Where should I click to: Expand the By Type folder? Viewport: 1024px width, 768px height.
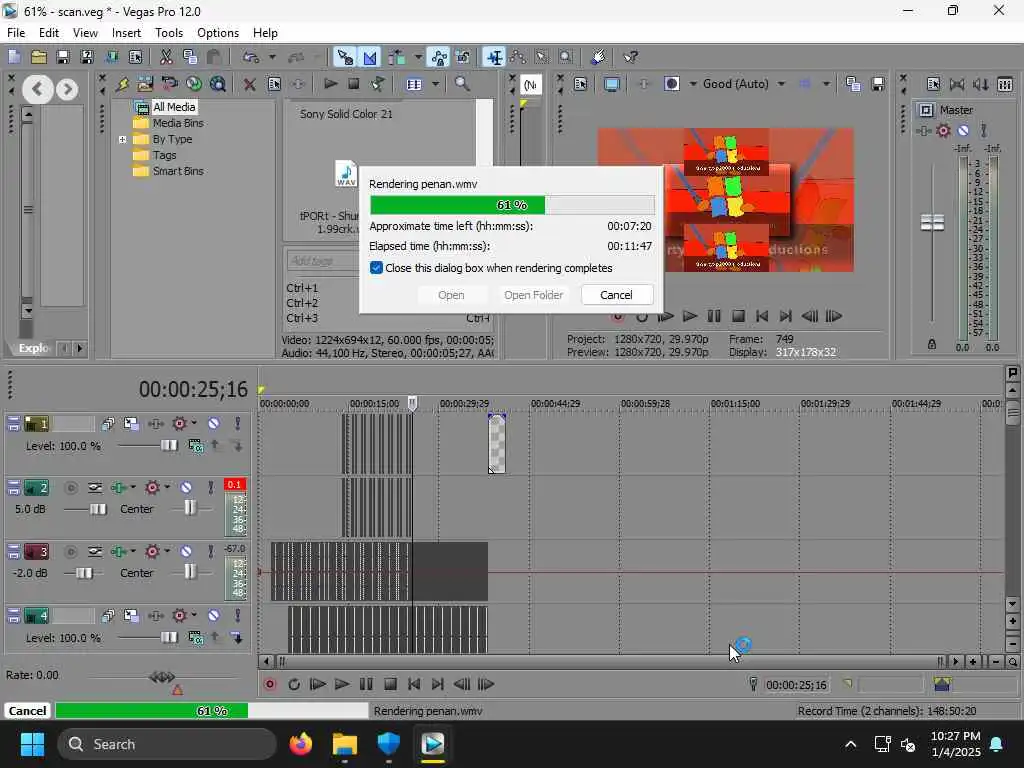pos(122,139)
